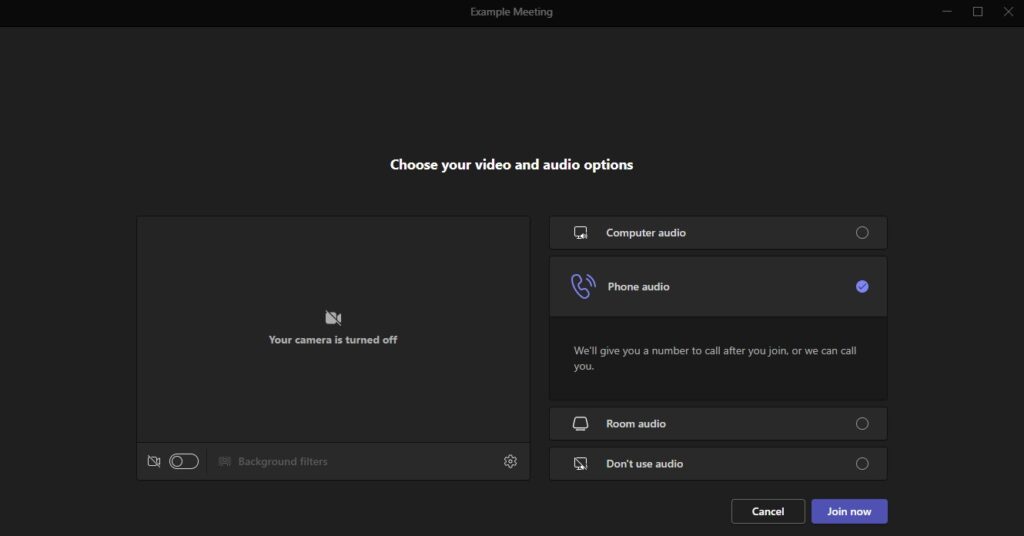Image resolution: width=1024 pixels, height=536 pixels.
Task: Click the camera-off icon beside the toggle
Action: [x=154, y=462]
